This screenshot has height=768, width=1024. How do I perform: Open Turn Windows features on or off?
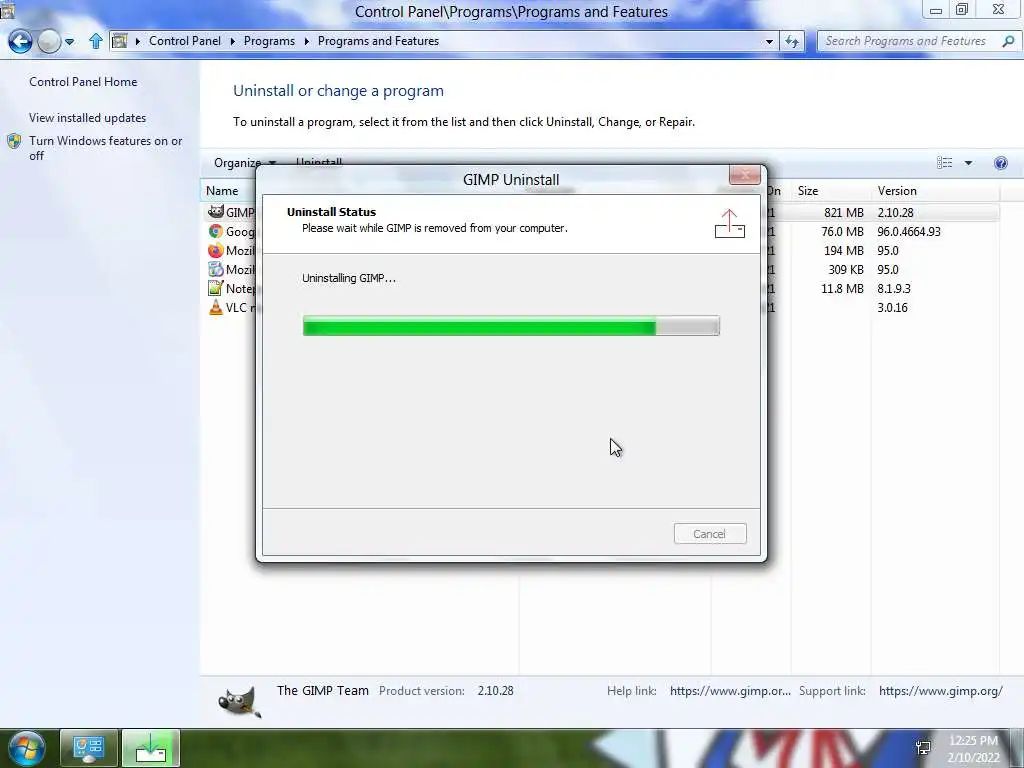106,148
